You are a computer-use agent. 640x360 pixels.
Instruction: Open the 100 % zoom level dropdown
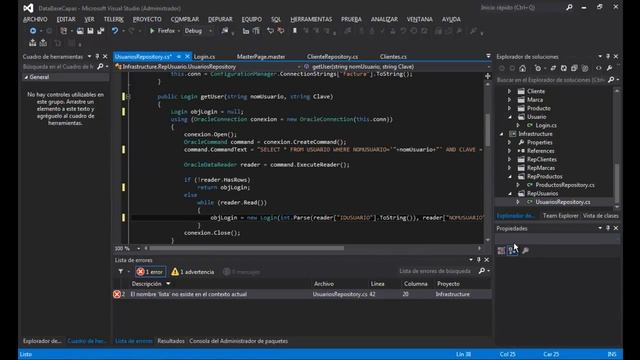(x=139, y=248)
